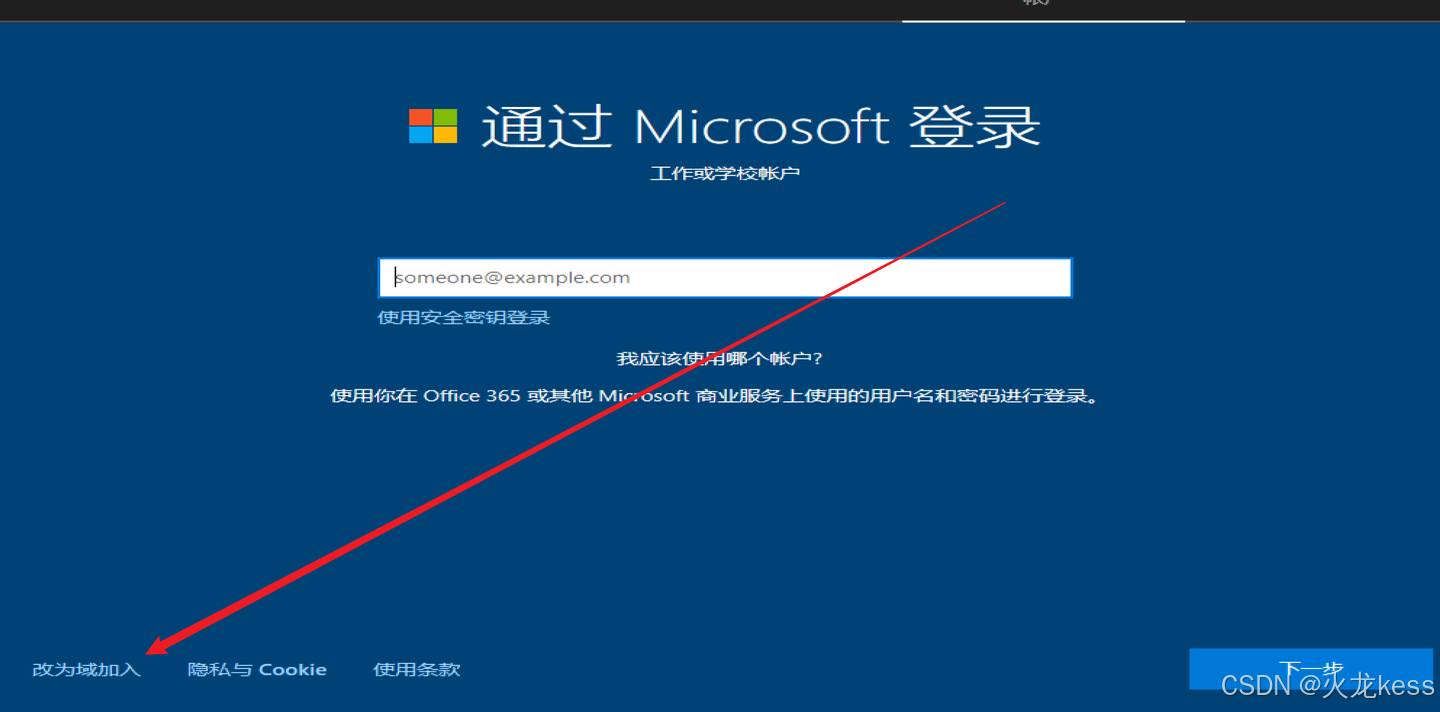
Task: Click the 下一步 button
Action: [x=1311, y=669]
